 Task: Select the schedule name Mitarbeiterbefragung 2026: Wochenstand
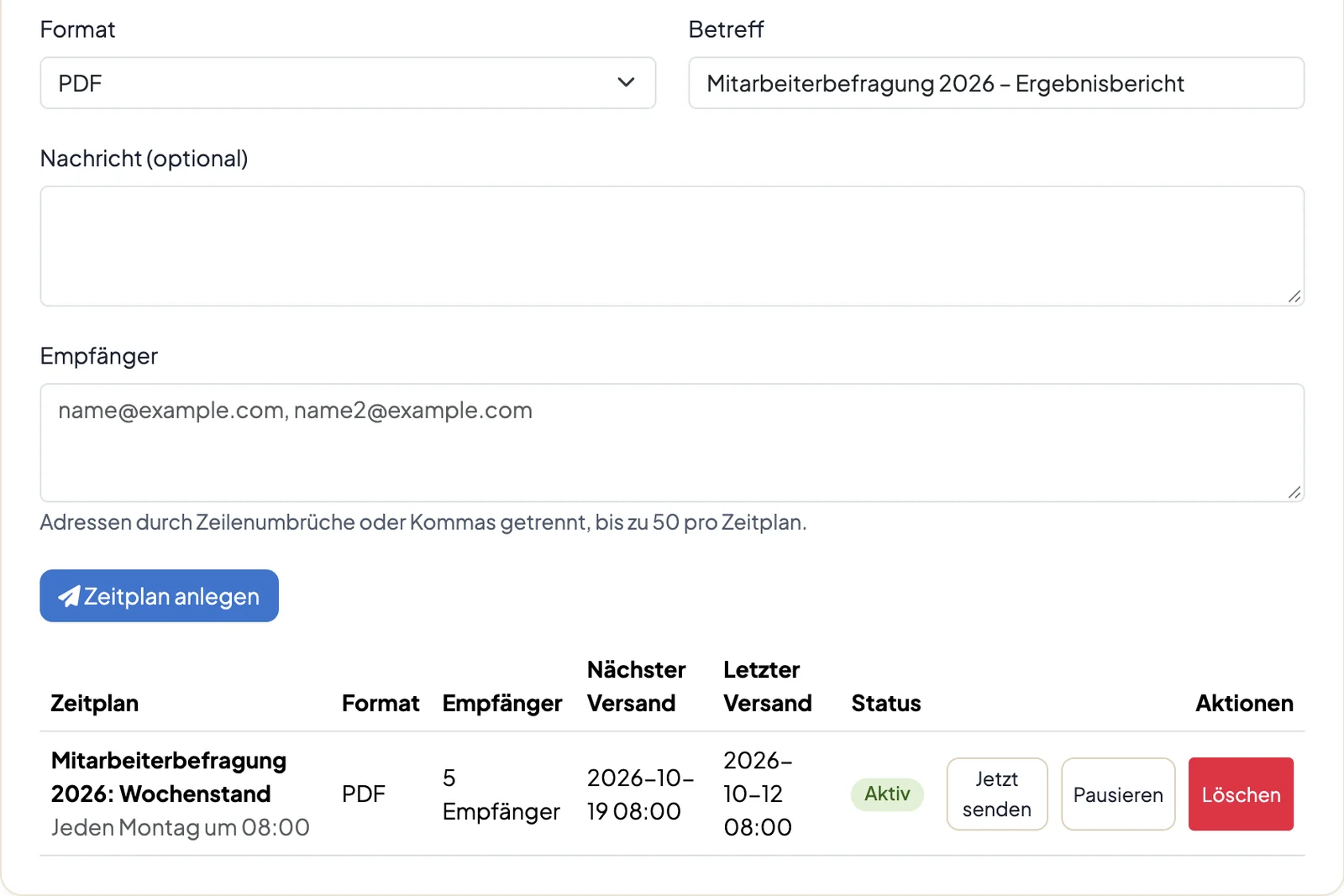[x=169, y=777]
